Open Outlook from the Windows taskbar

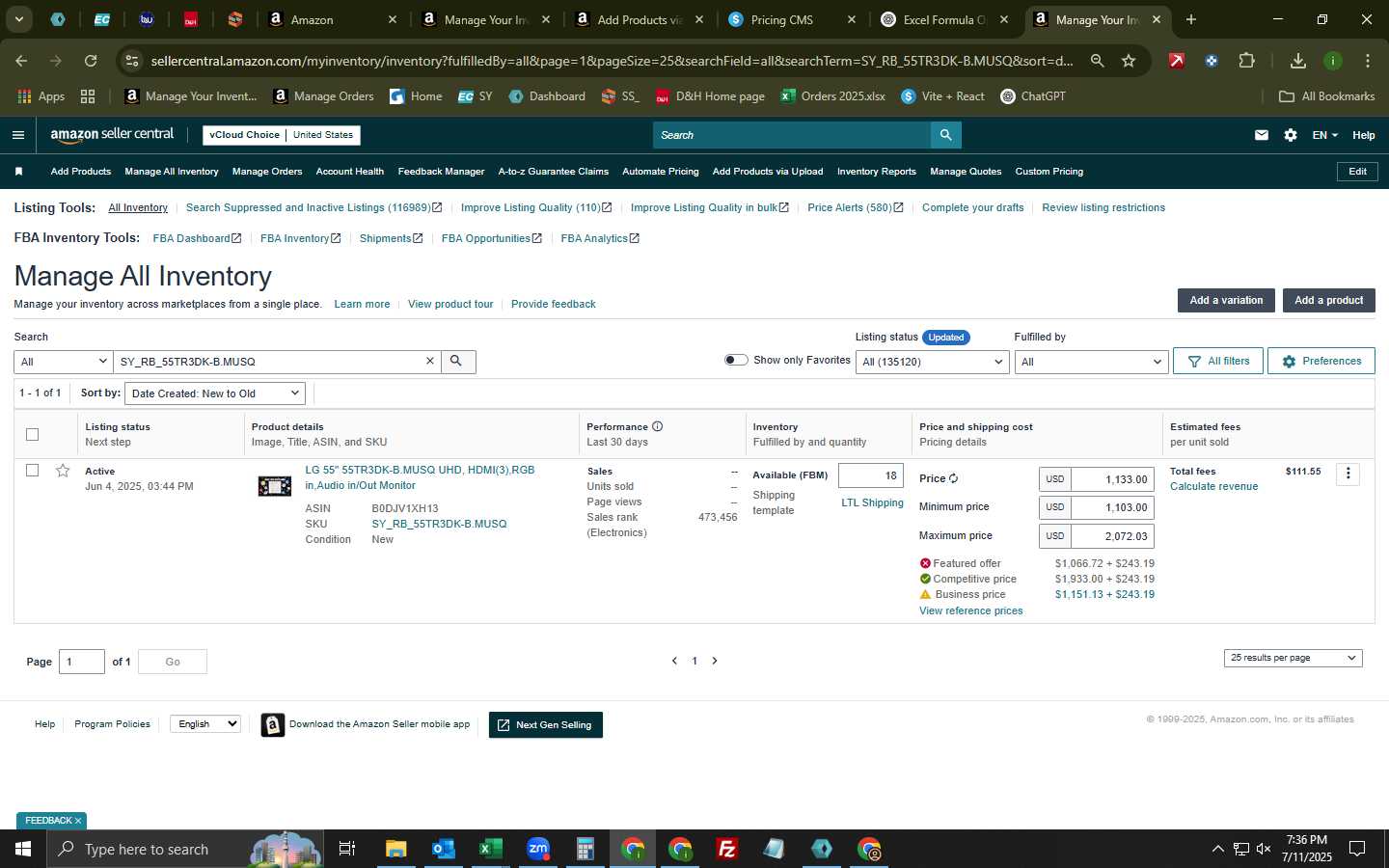(443, 849)
